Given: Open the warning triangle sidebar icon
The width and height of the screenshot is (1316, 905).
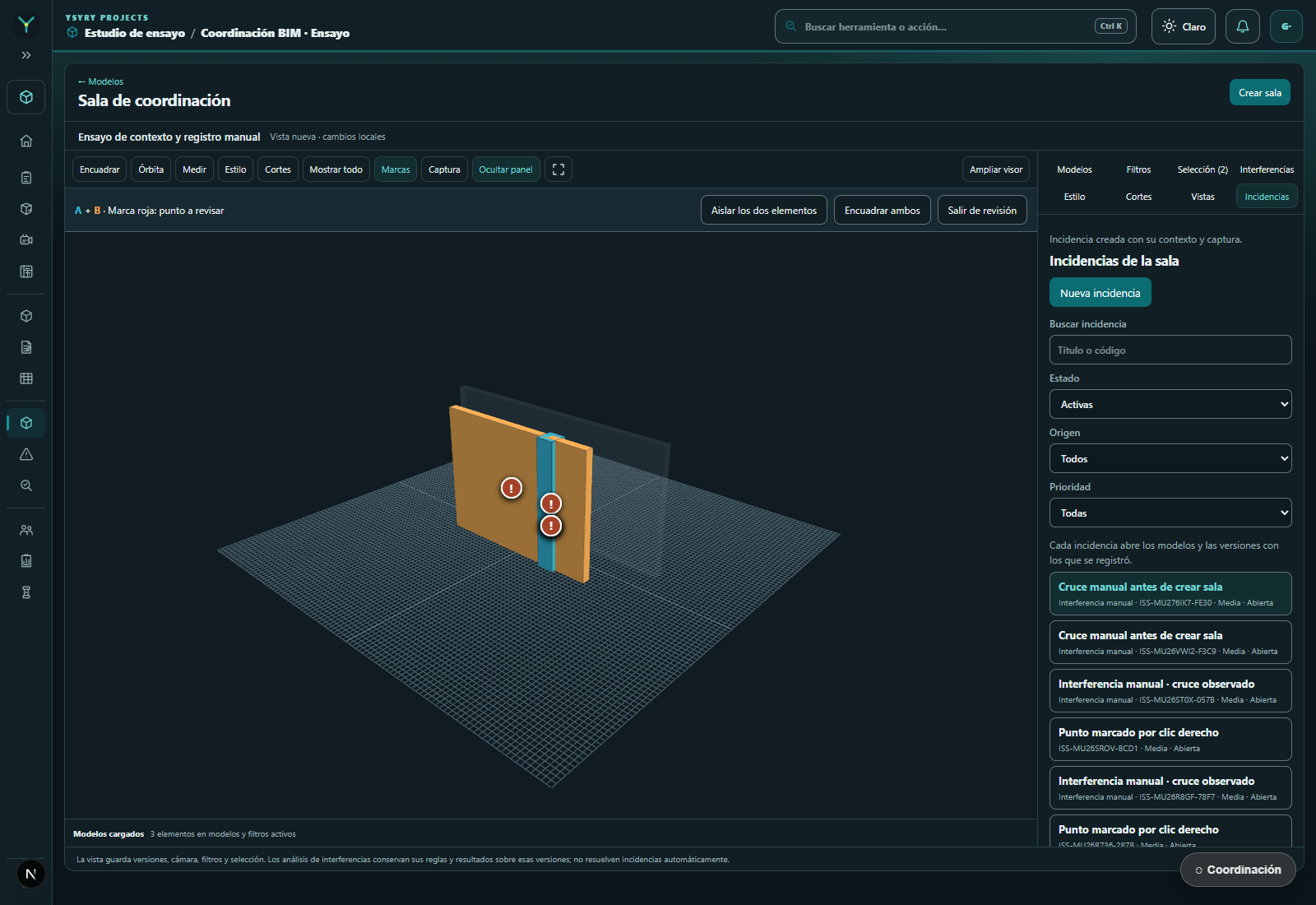Looking at the screenshot, I should coord(26,454).
